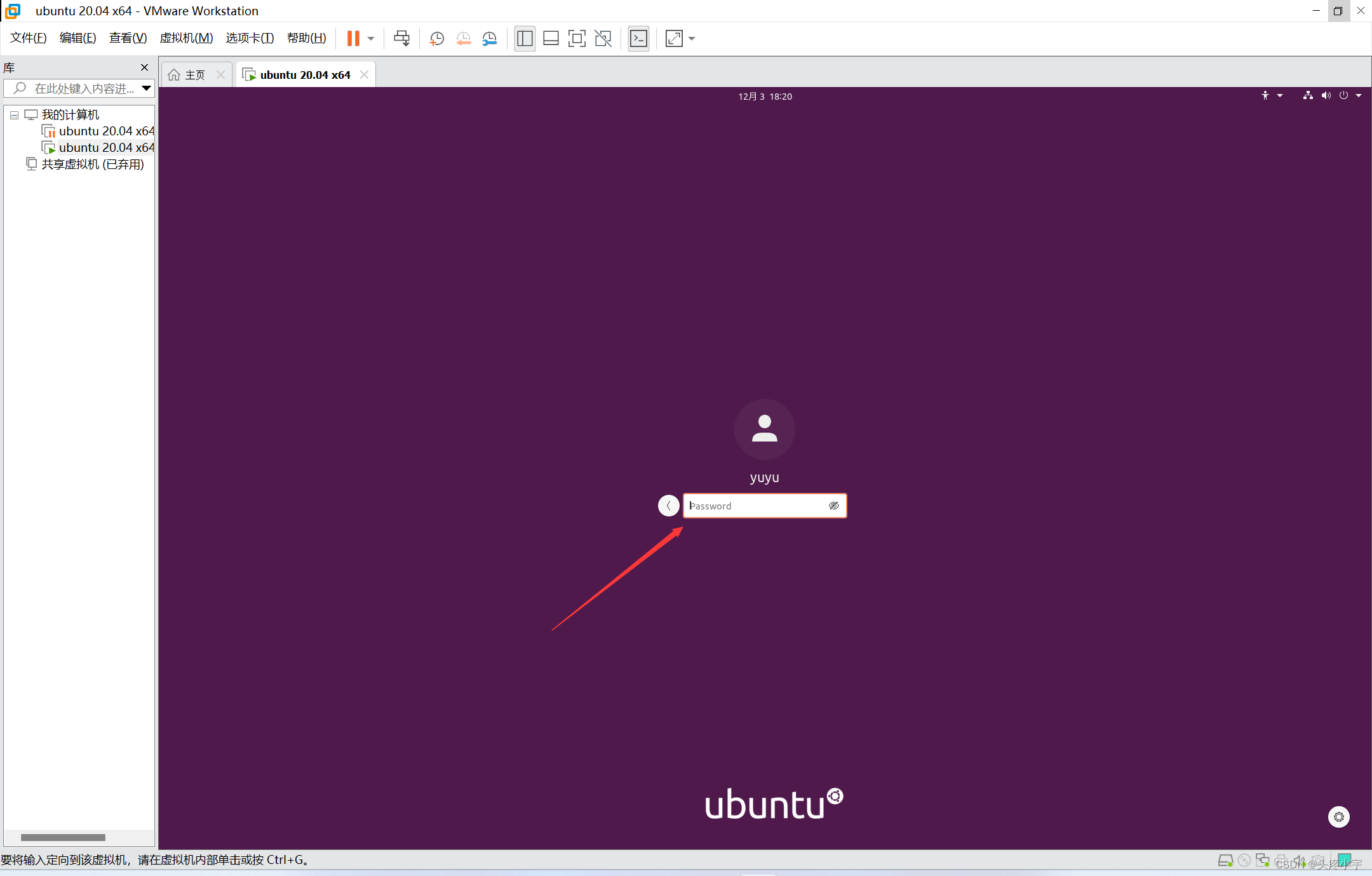
Task: Open the 帮助(H) menu
Action: pos(306,38)
